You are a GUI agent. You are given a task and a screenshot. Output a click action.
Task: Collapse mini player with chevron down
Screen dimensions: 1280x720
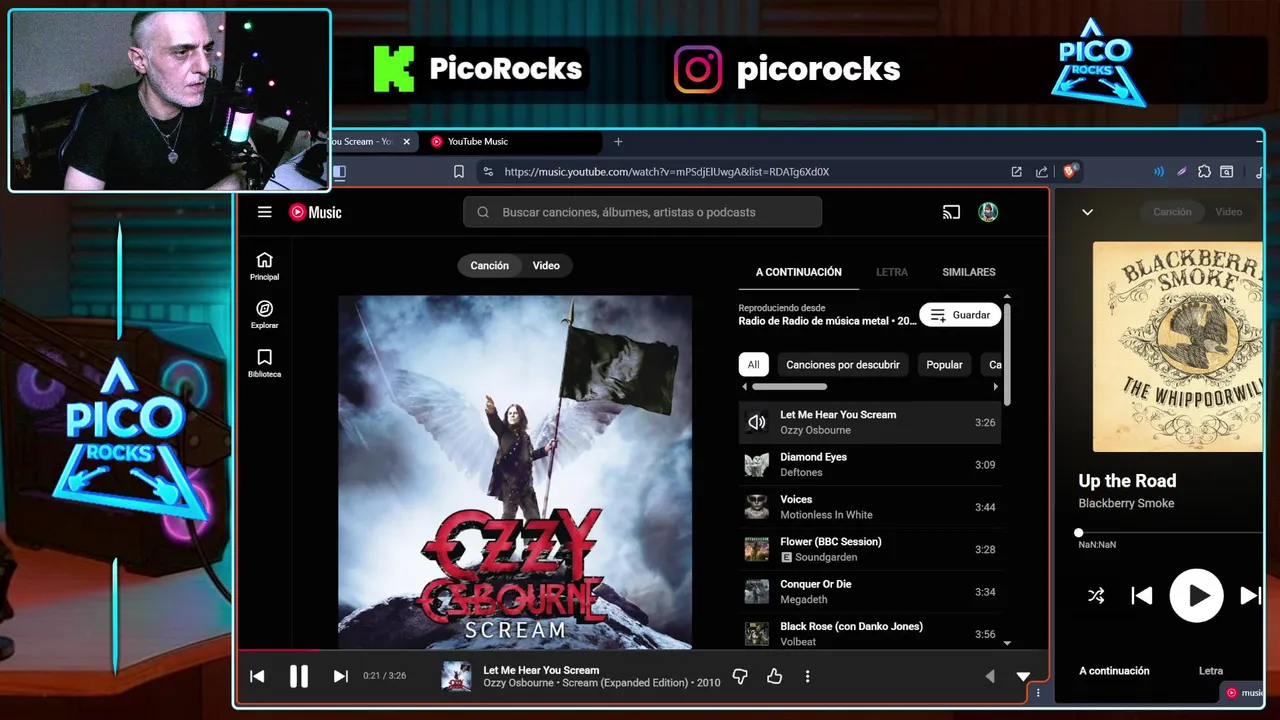point(1087,212)
